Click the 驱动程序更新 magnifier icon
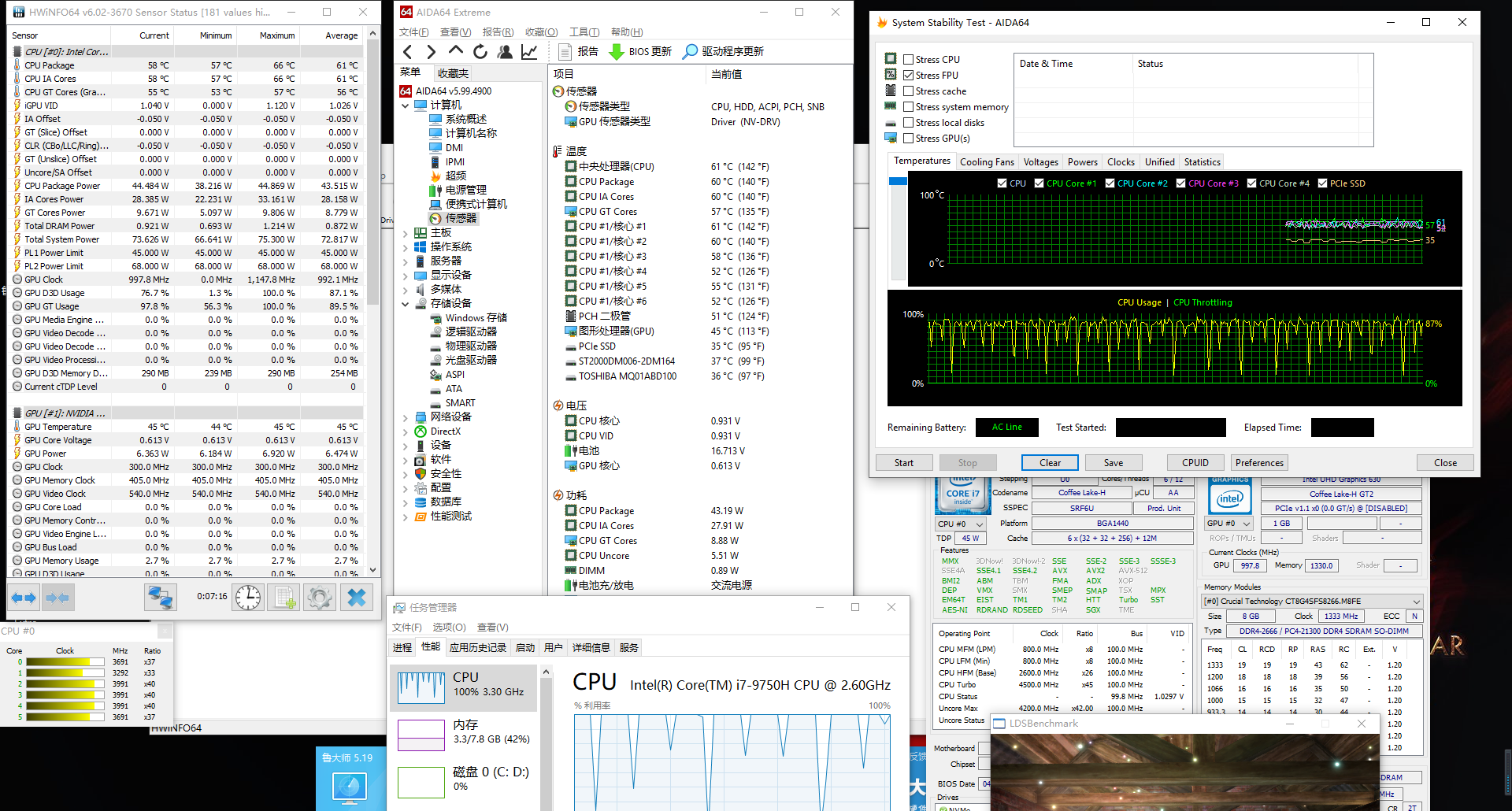Image resolution: width=1512 pixels, height=811 pixels. point(690,52)
